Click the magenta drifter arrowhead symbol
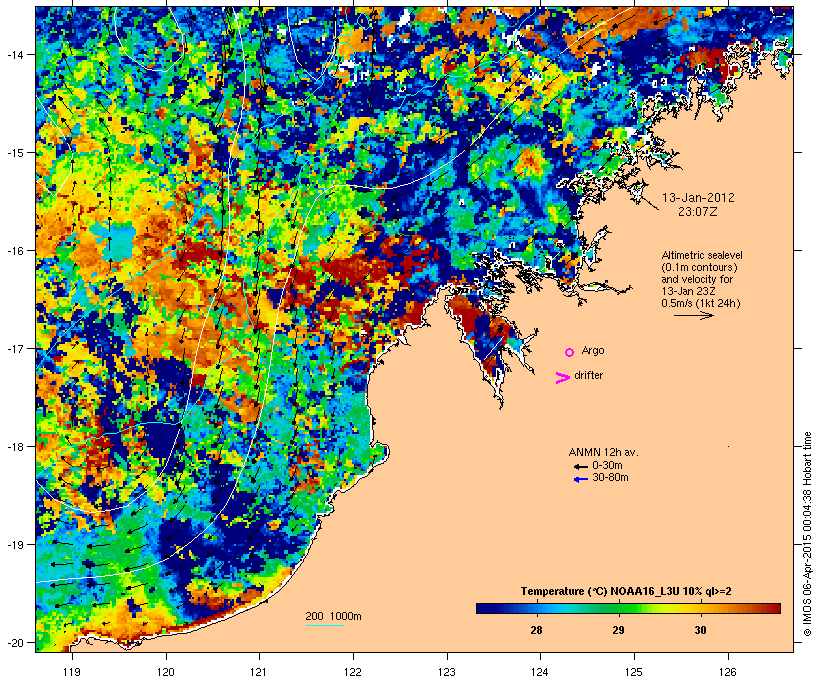Image resolution: width=820 pixels, height=680 pixels. 562,378
